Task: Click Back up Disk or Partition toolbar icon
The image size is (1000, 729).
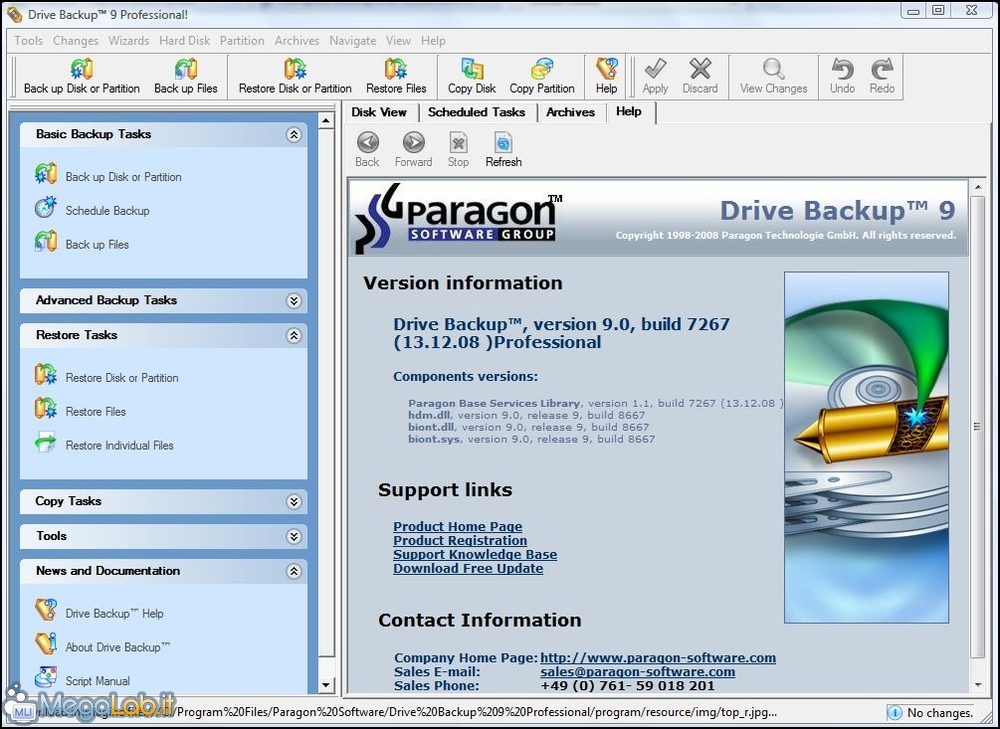Action: point(81,70)
